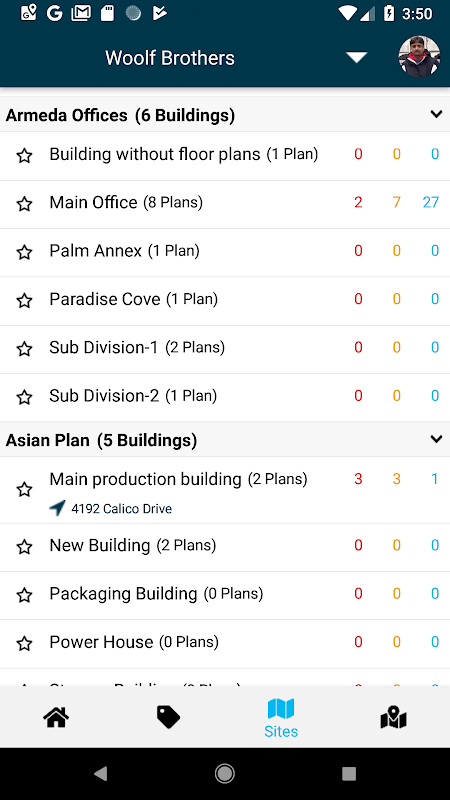Screen dimensions: 450x800
Task: Open the home icon in bottom navigation
Action: 56,718
